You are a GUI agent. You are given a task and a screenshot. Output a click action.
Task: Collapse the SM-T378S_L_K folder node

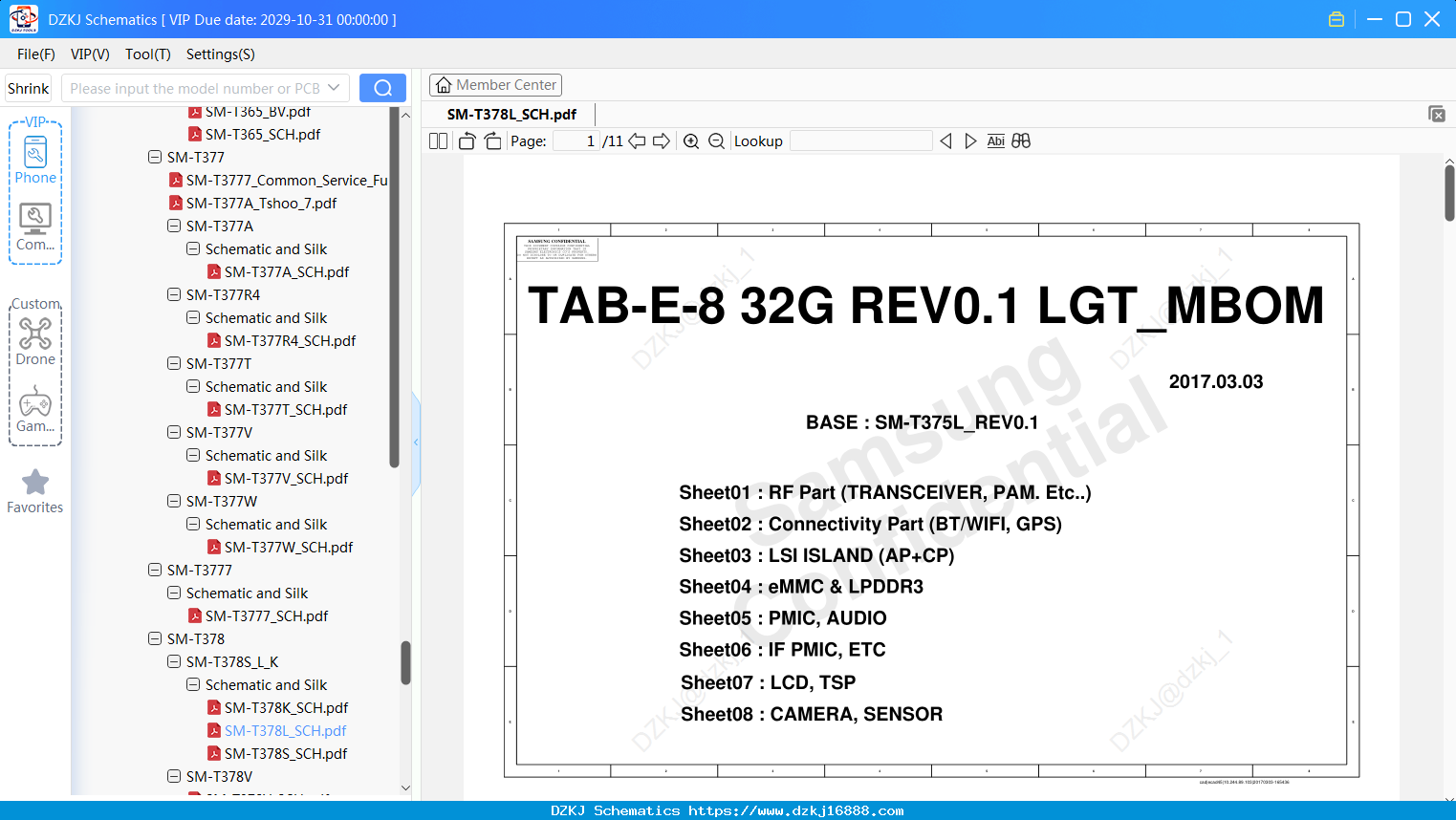click(174, 661)
